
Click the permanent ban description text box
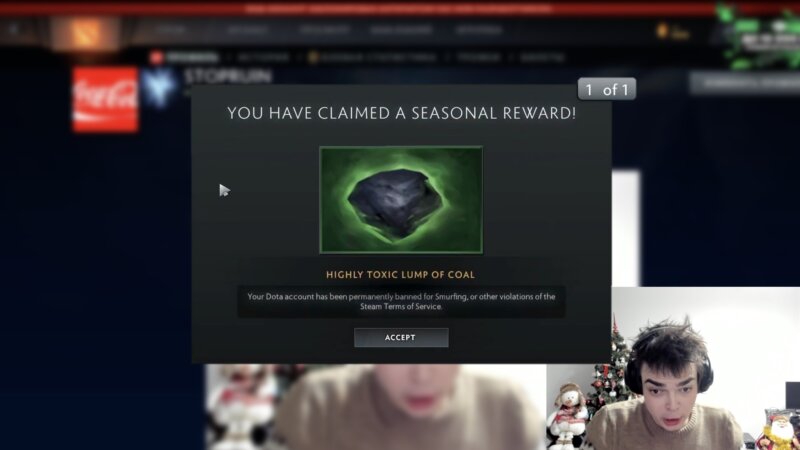click(401, 302)
